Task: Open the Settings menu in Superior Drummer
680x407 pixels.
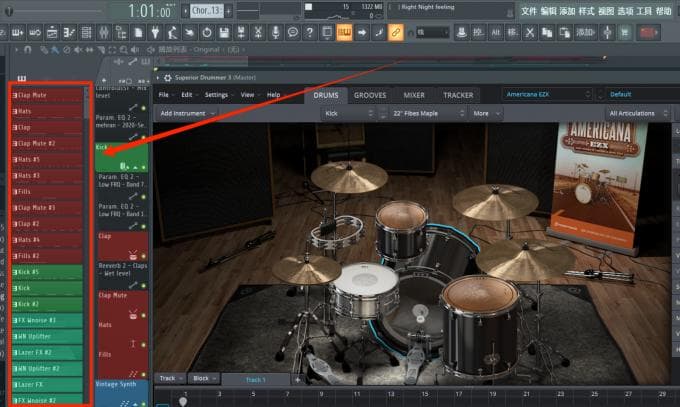Action: click(x=216, y=95)
